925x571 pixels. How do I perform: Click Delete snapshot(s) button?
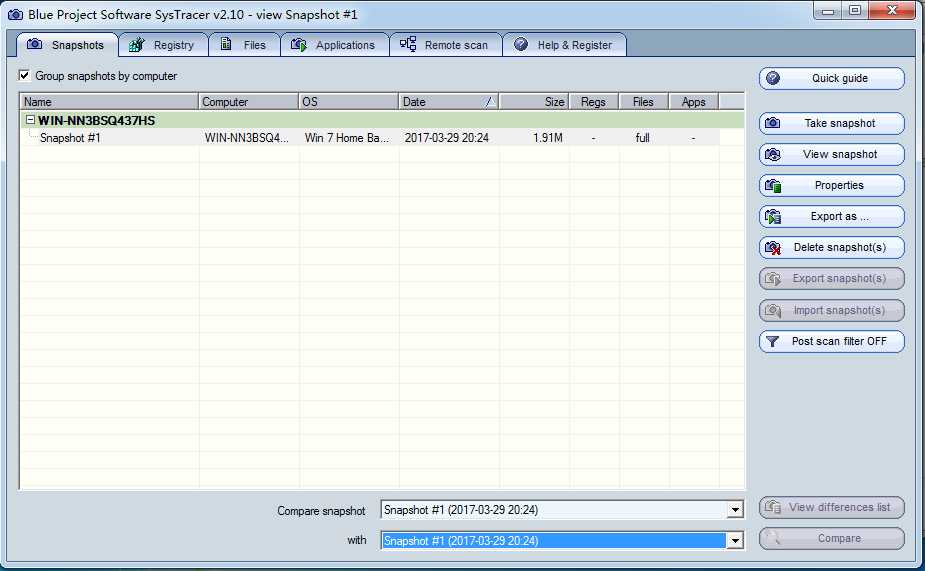[832, 248]
